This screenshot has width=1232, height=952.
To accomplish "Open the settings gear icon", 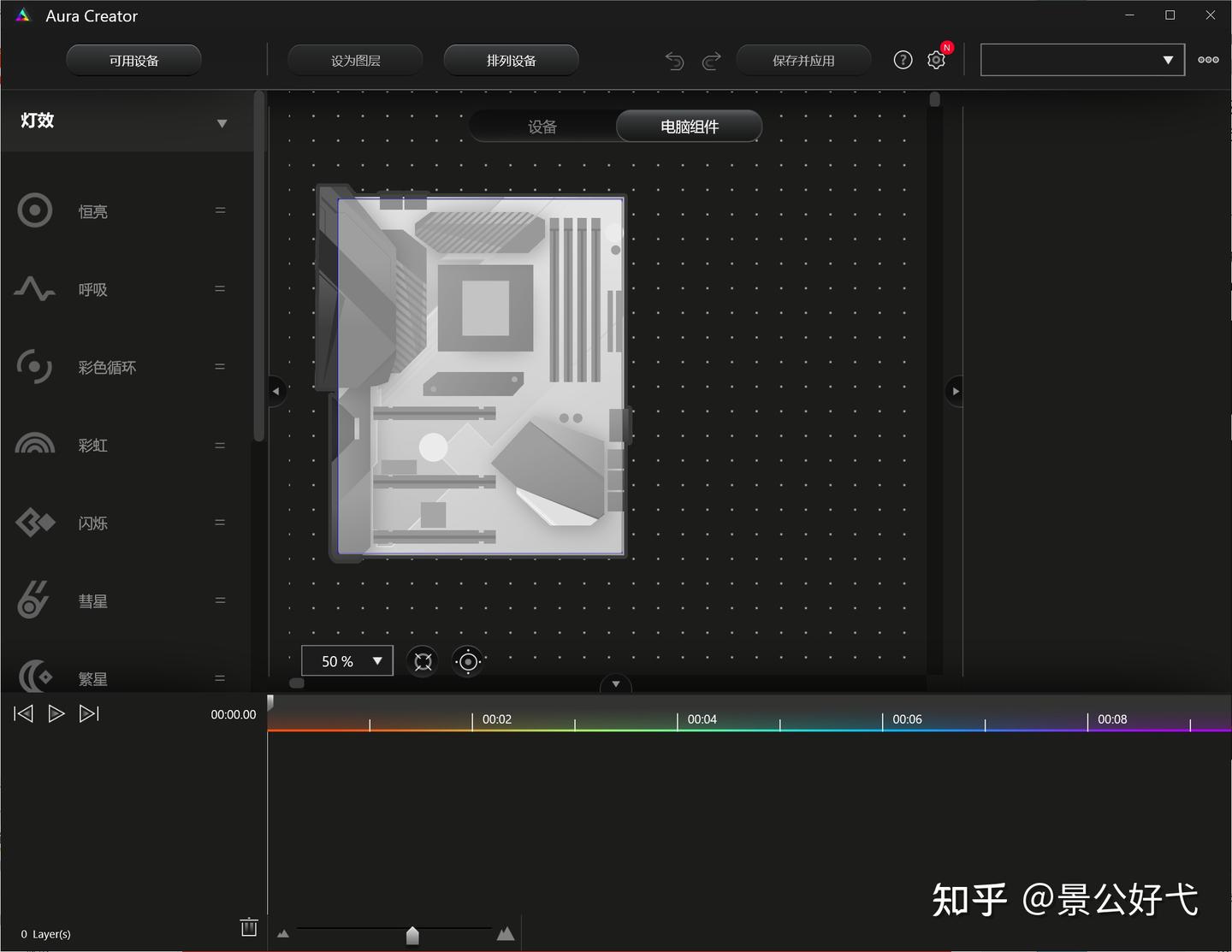I will pos(935,60).
